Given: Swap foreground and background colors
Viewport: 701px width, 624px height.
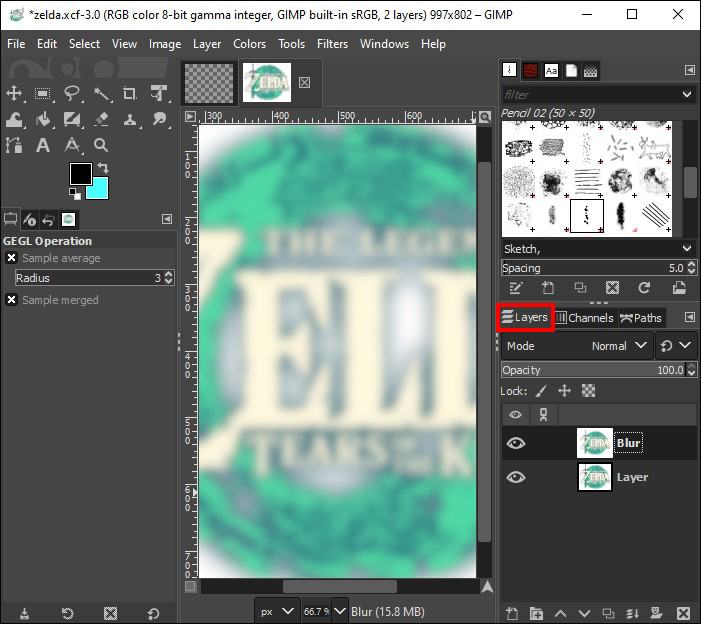Looking at the screenshot, I should point(103,168).
